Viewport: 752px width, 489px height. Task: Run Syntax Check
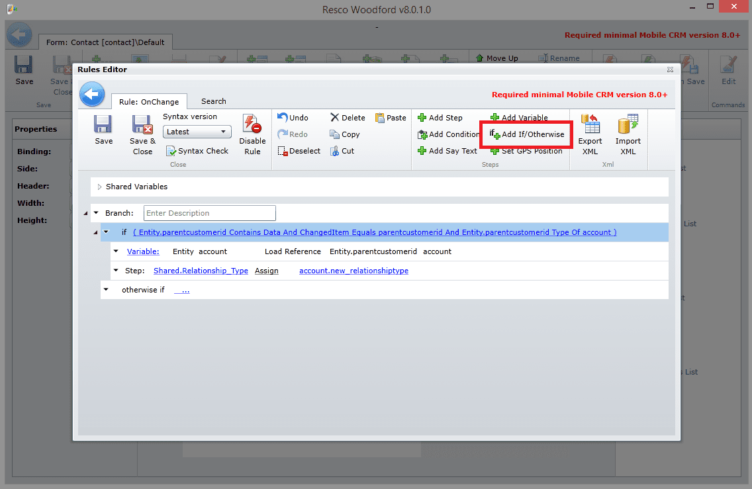(196, 151)
